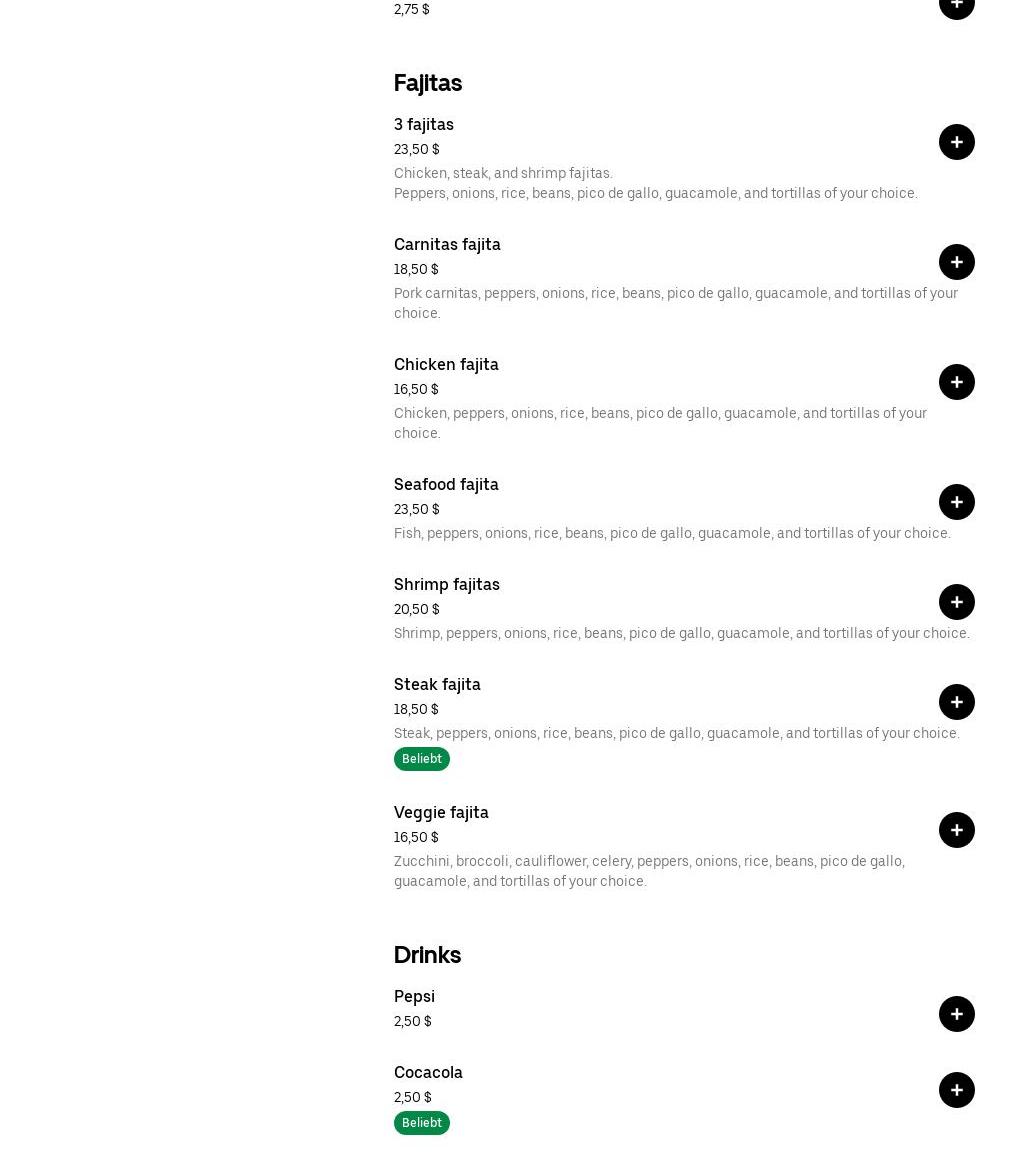Add Seafood fajita using plus button
The image size is (1024, 1153).
(956, 502)
